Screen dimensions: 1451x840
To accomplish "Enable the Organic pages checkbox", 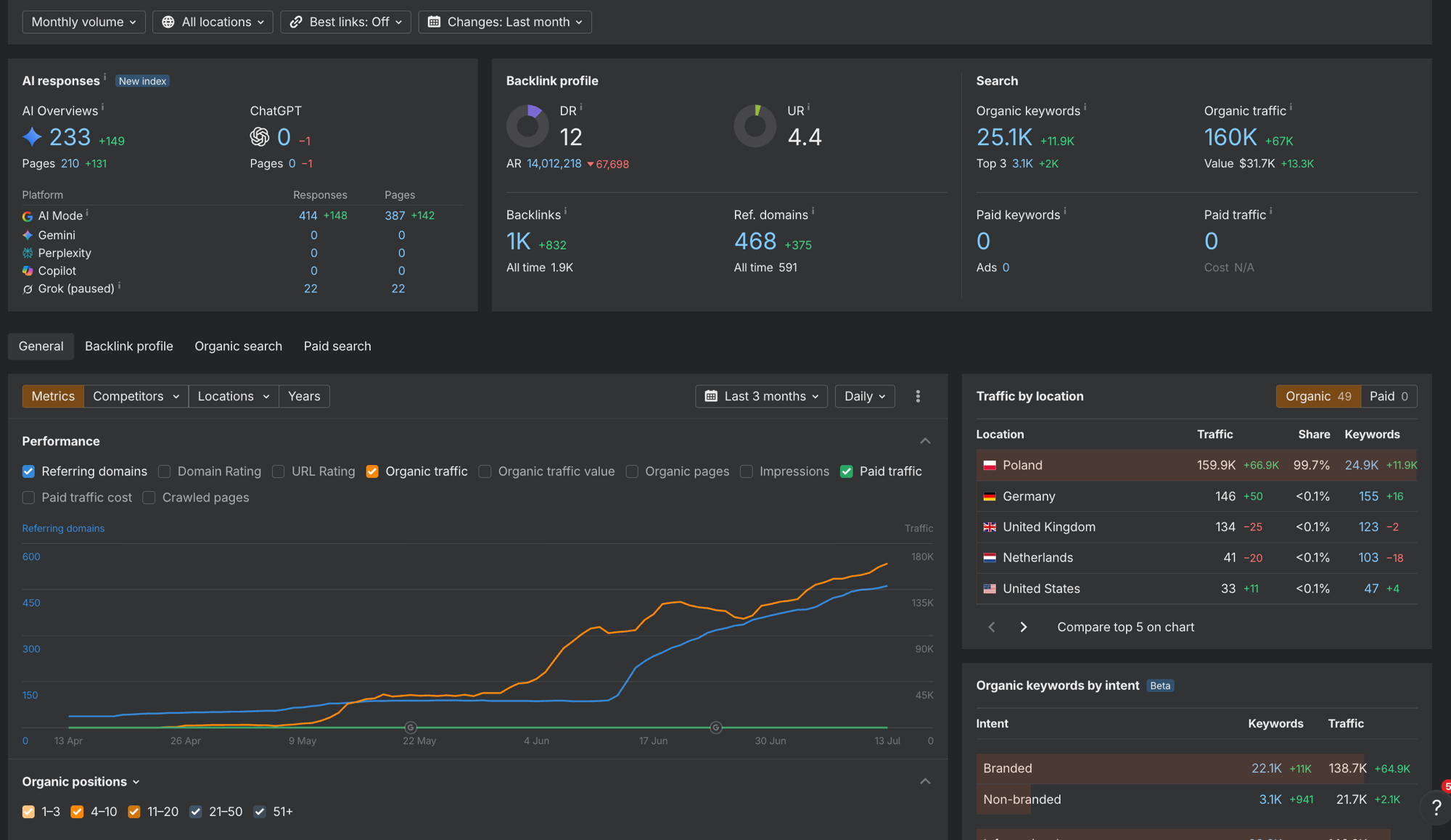I will (633, 472).
